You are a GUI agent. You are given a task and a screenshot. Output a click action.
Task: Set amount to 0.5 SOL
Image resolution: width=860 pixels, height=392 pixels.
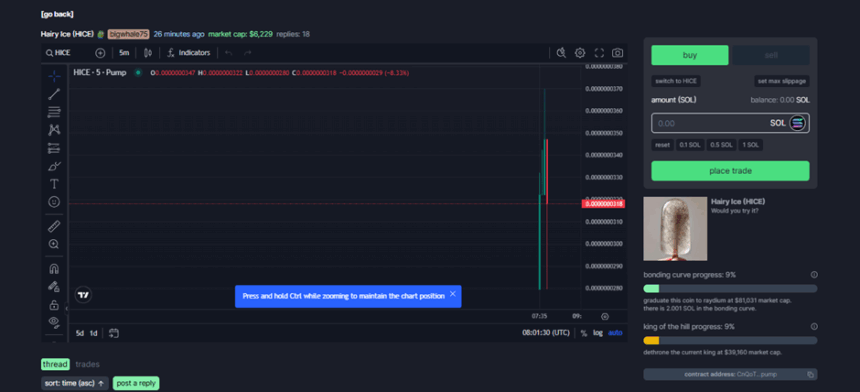pyautogui.click(x=721, y=145)
